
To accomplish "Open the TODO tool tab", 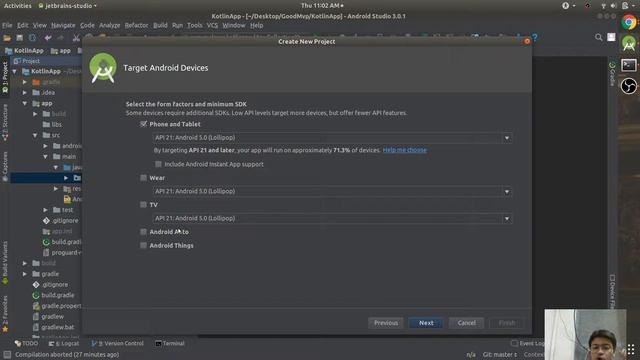I will [x=27, y=343].
